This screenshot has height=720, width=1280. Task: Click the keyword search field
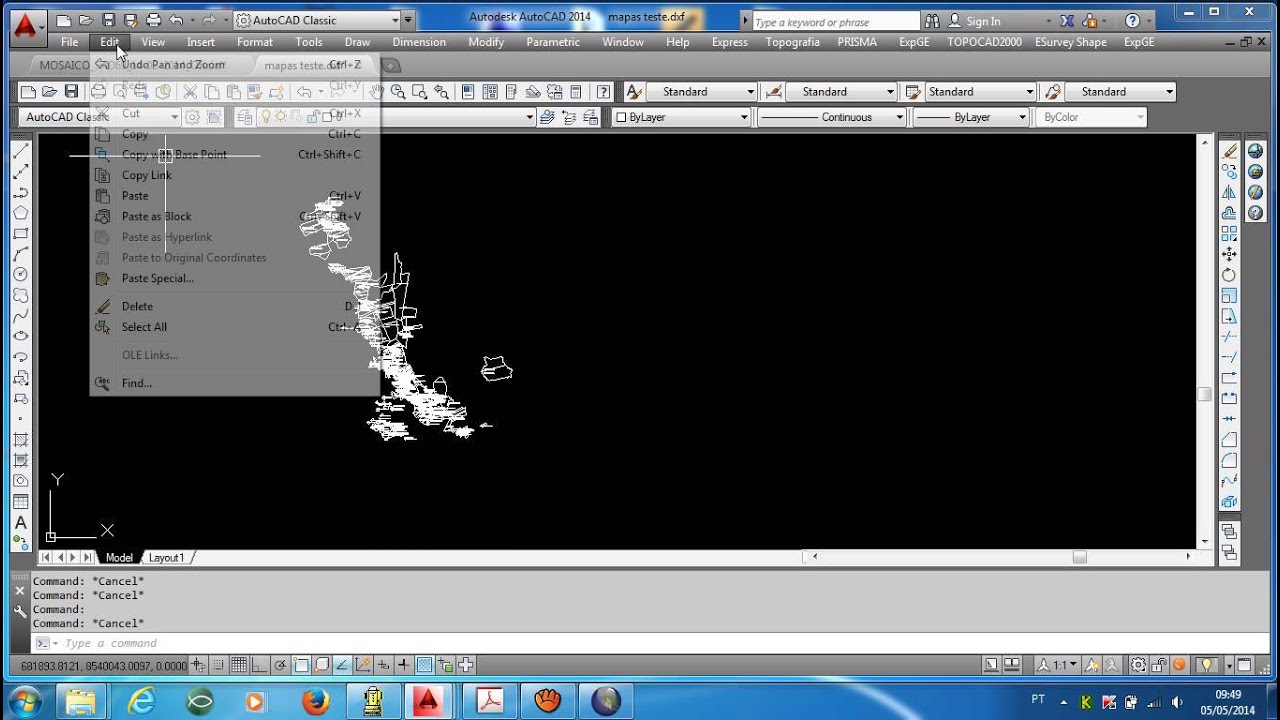pyautogui.click(x=835, y=21)
